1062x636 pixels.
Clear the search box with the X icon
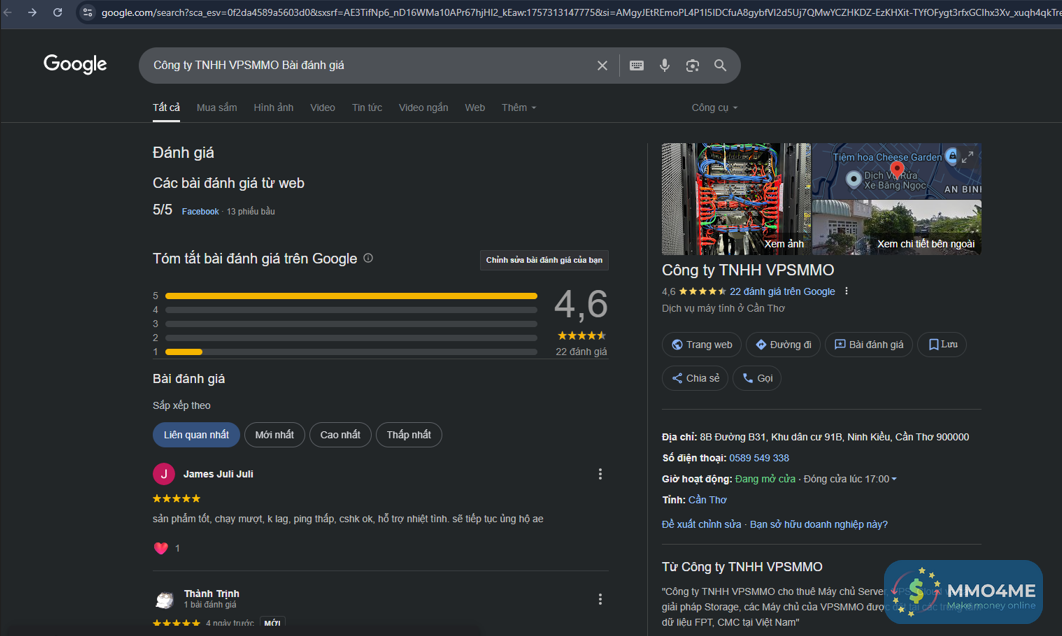(x=602, y=66)
